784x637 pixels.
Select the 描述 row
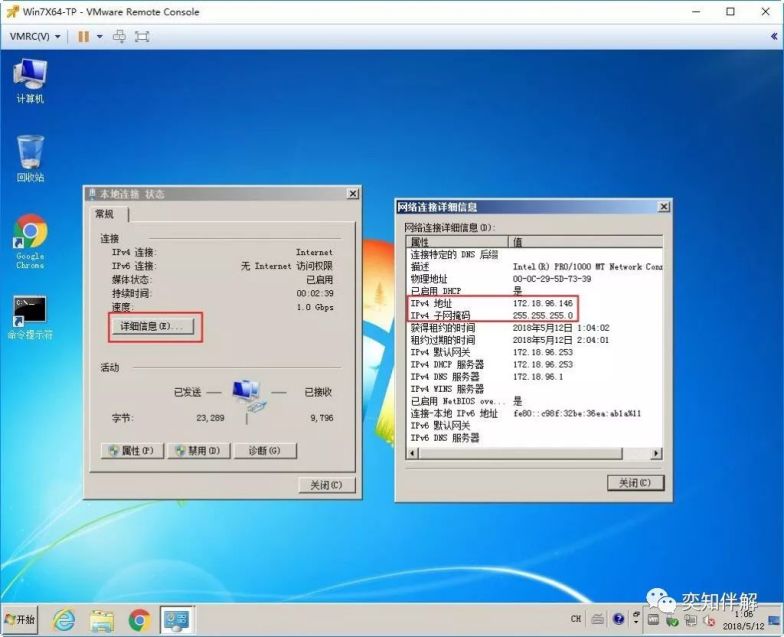pyautogui.click(x=535, y=266)
